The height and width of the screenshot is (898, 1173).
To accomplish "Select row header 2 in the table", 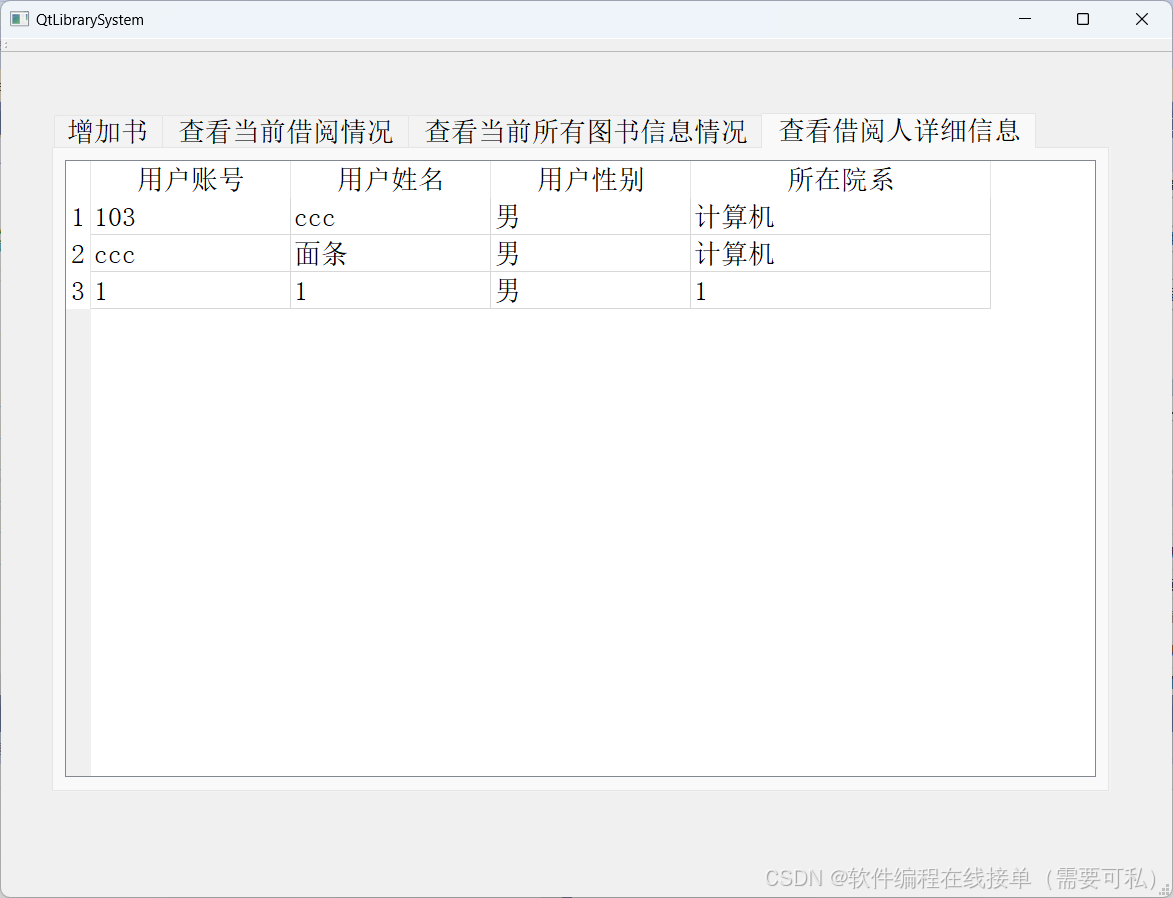I will (77, 254).
